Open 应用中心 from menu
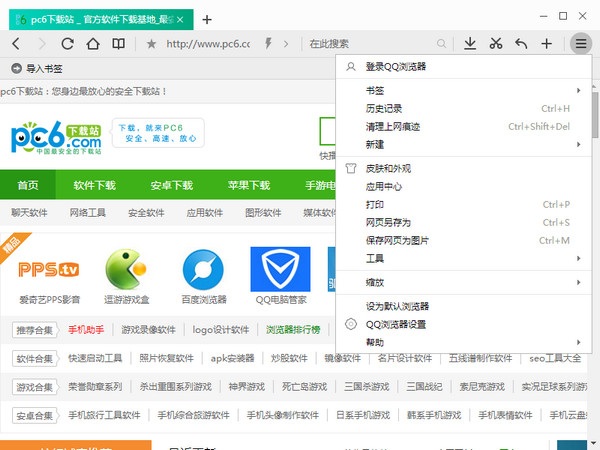600x450 pixels. [x=464, y=187]
